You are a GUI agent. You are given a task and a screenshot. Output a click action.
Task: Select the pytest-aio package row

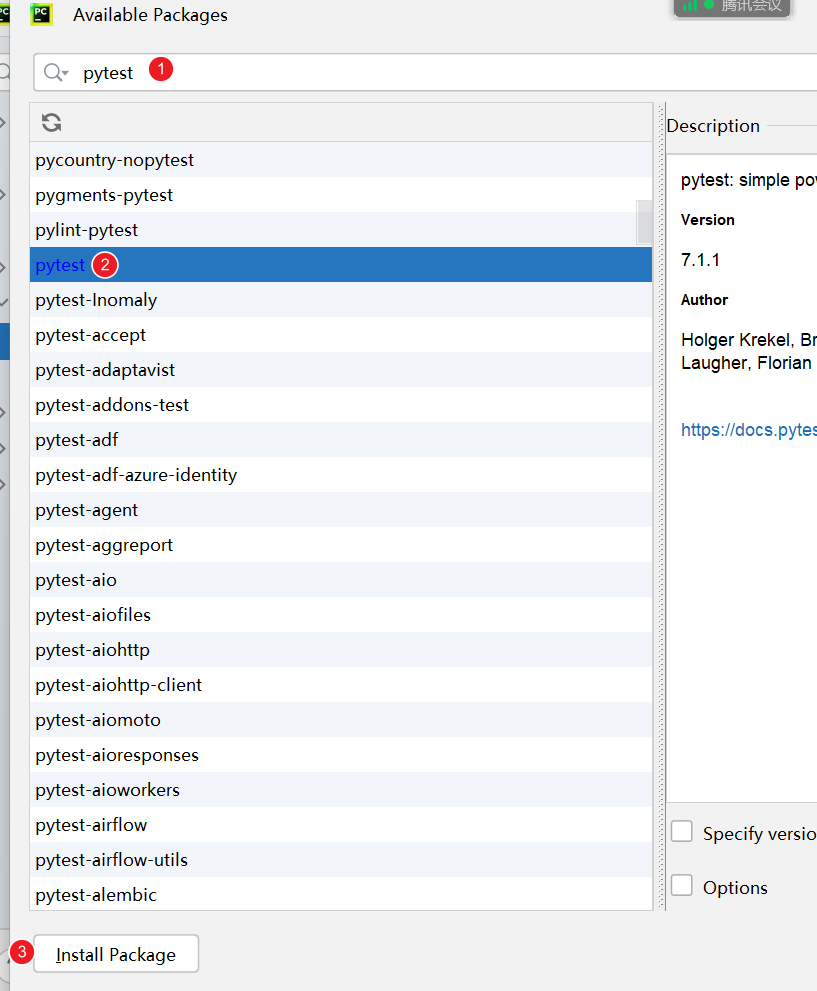click(341, 580)
